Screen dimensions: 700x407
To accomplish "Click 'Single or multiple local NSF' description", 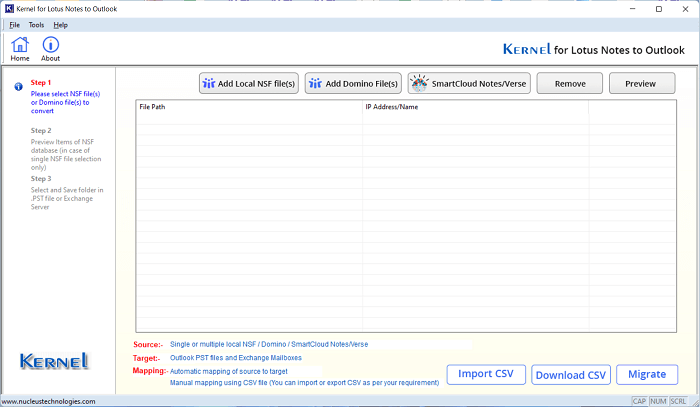I will pyautogui.click(x=269, y=344).
